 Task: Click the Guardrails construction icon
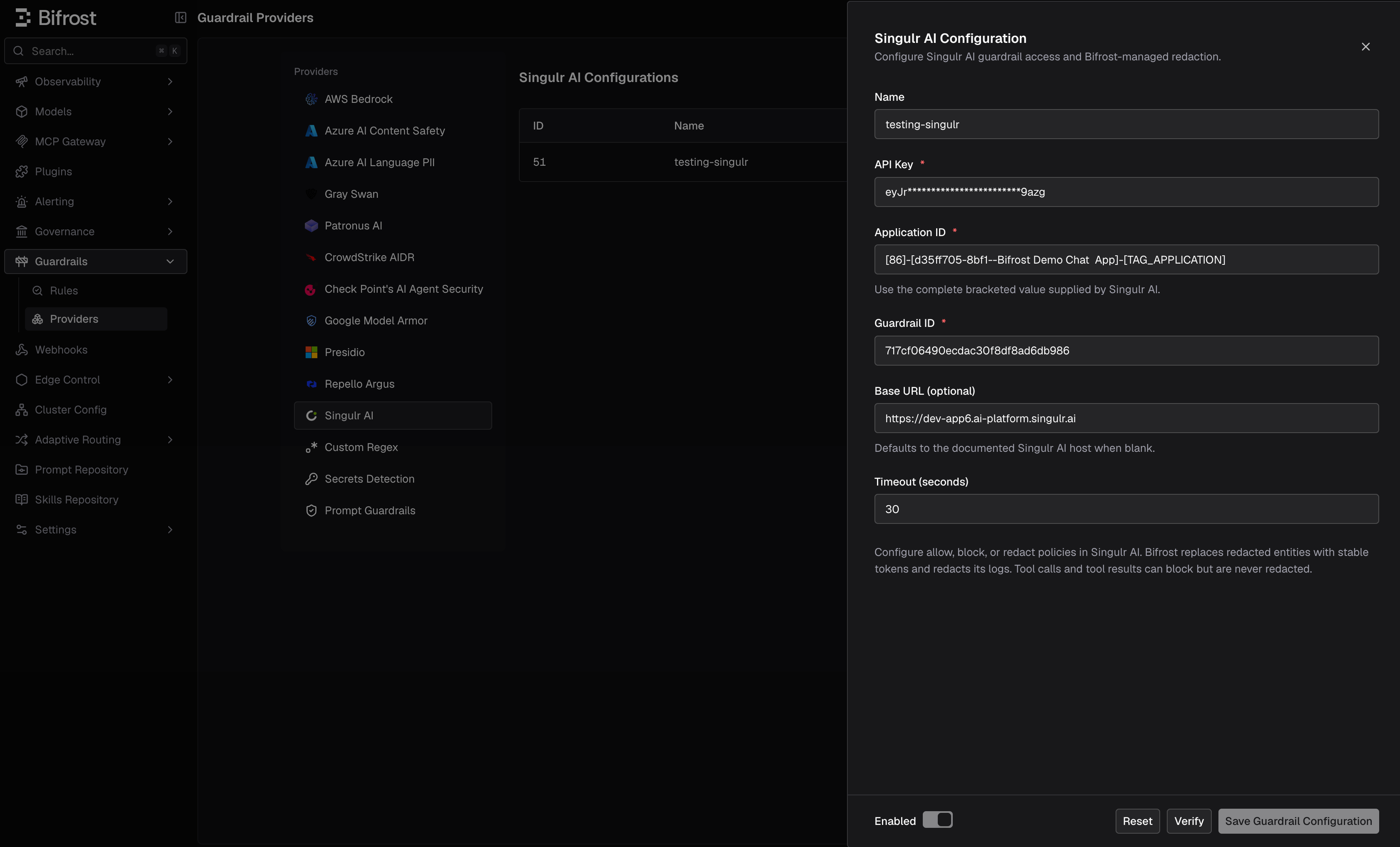pos(22,262)
